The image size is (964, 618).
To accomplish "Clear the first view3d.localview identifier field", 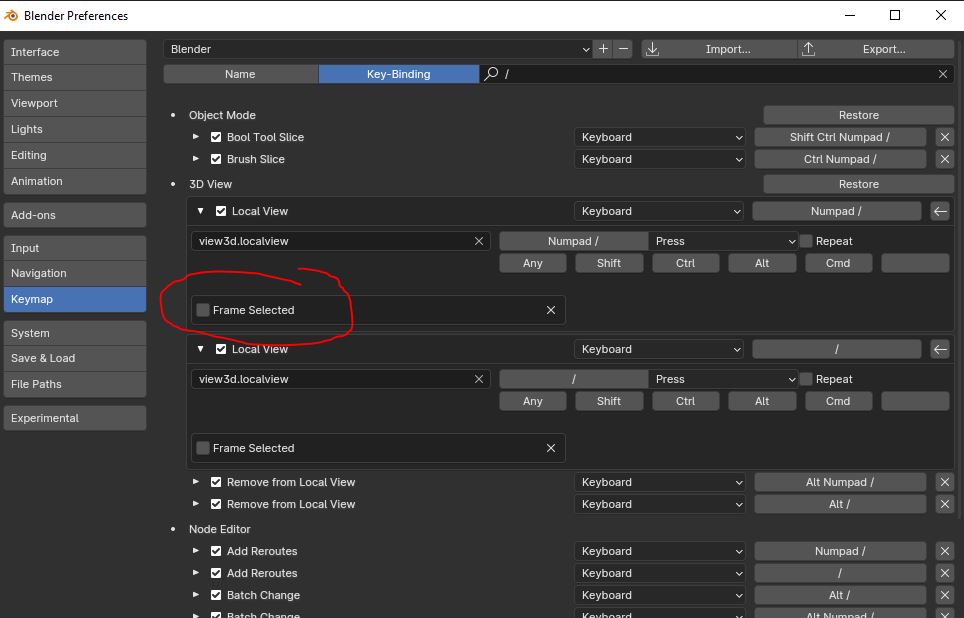I will click(x=479, y=241).
